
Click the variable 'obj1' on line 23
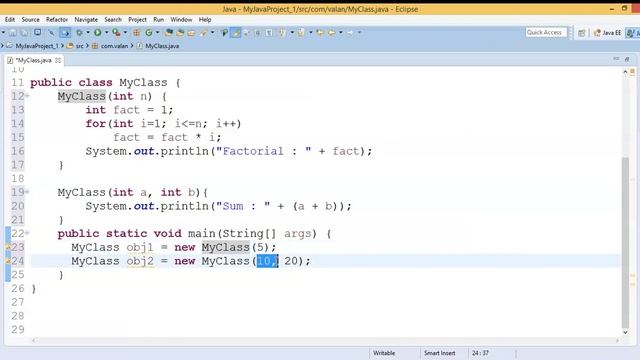click(x=140, y=248)
